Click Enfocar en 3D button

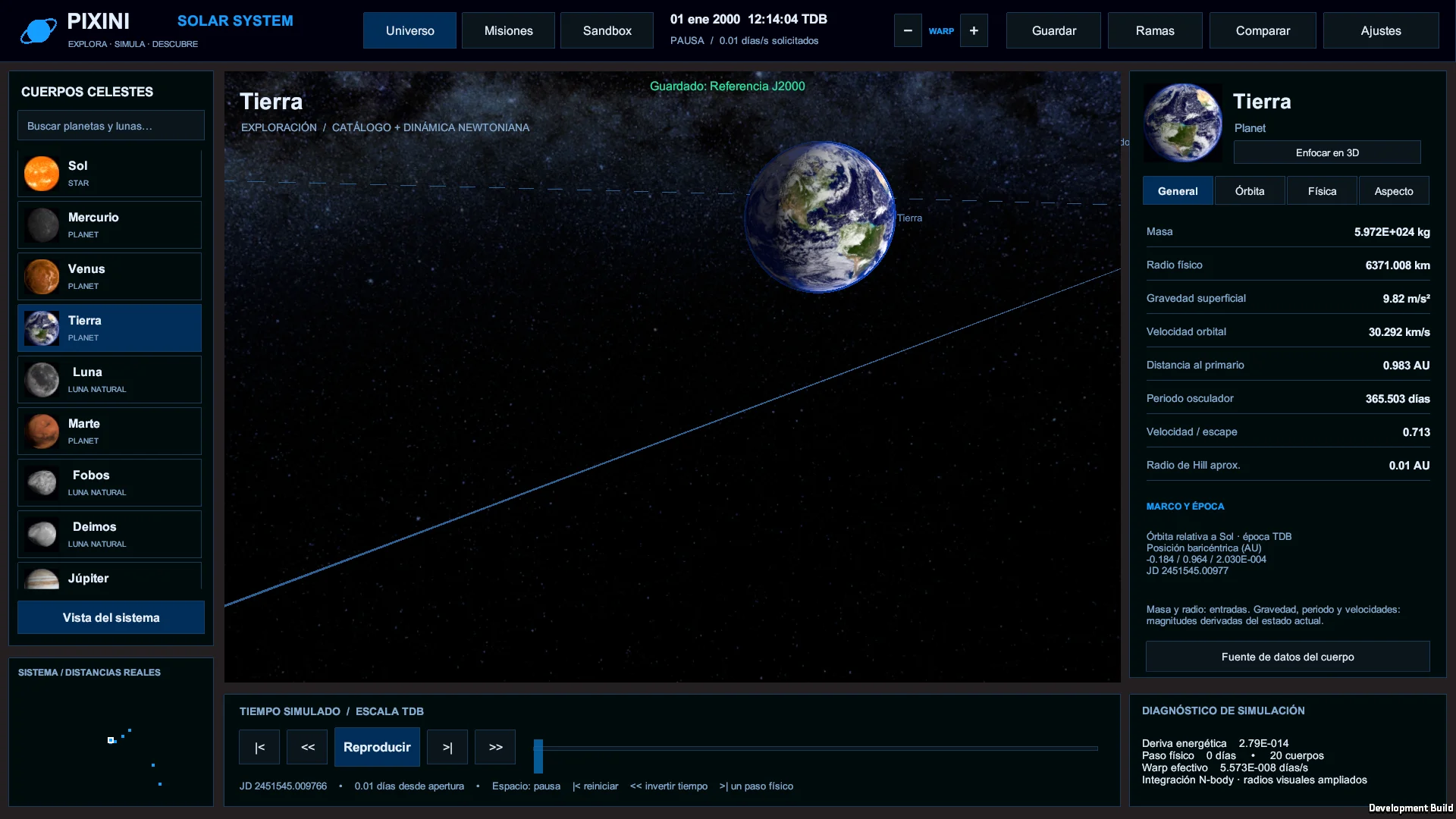[1327, 152]
